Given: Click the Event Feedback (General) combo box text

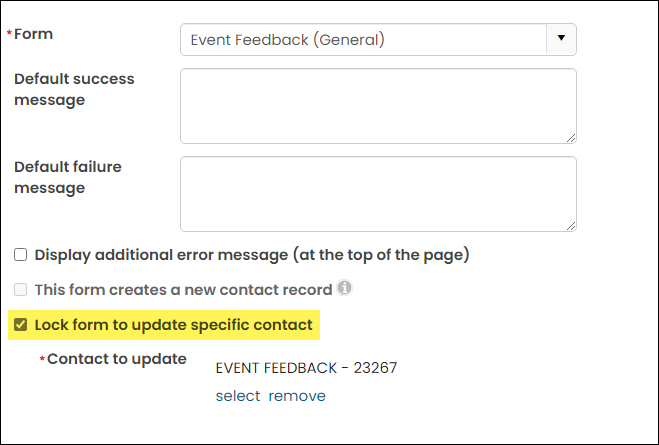Looking at the screenshot, I should point(287,39).
